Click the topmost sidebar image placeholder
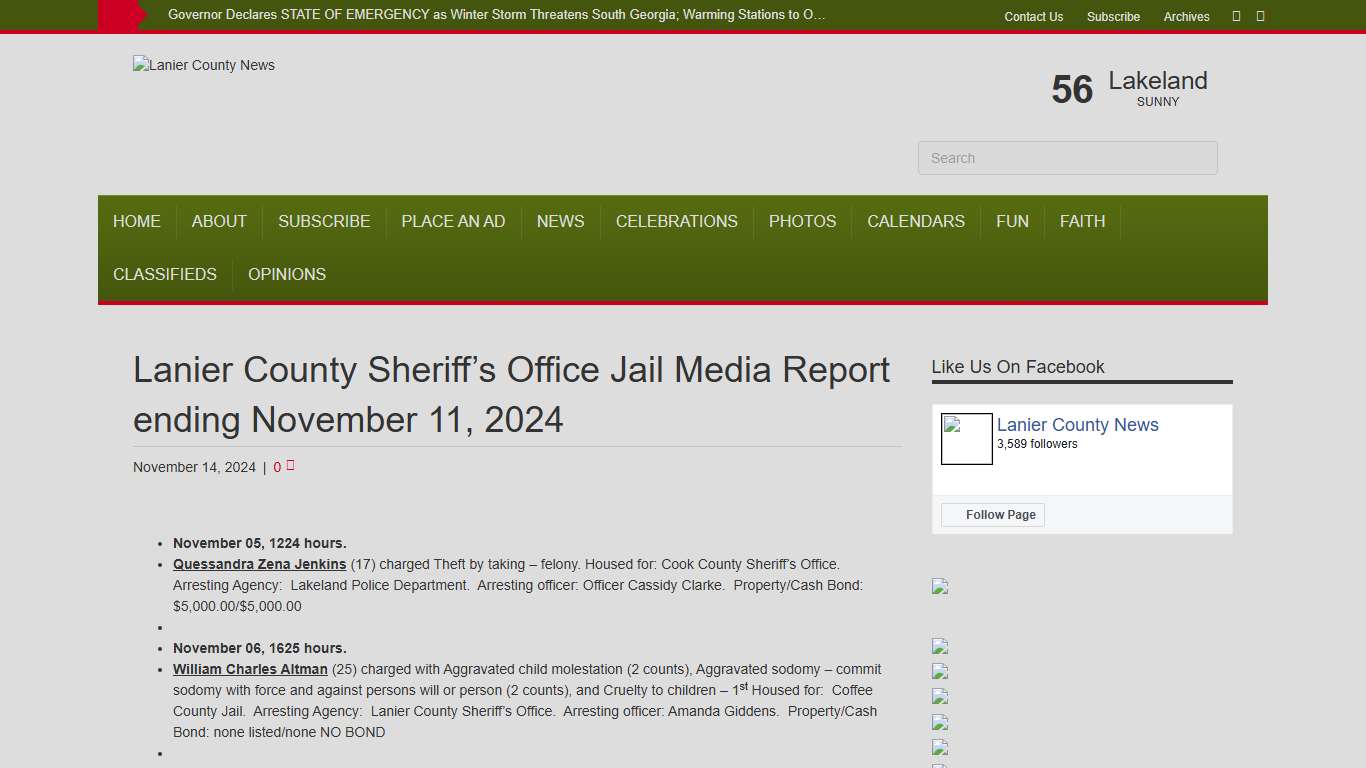1366x768 pixels. point(939,587)
